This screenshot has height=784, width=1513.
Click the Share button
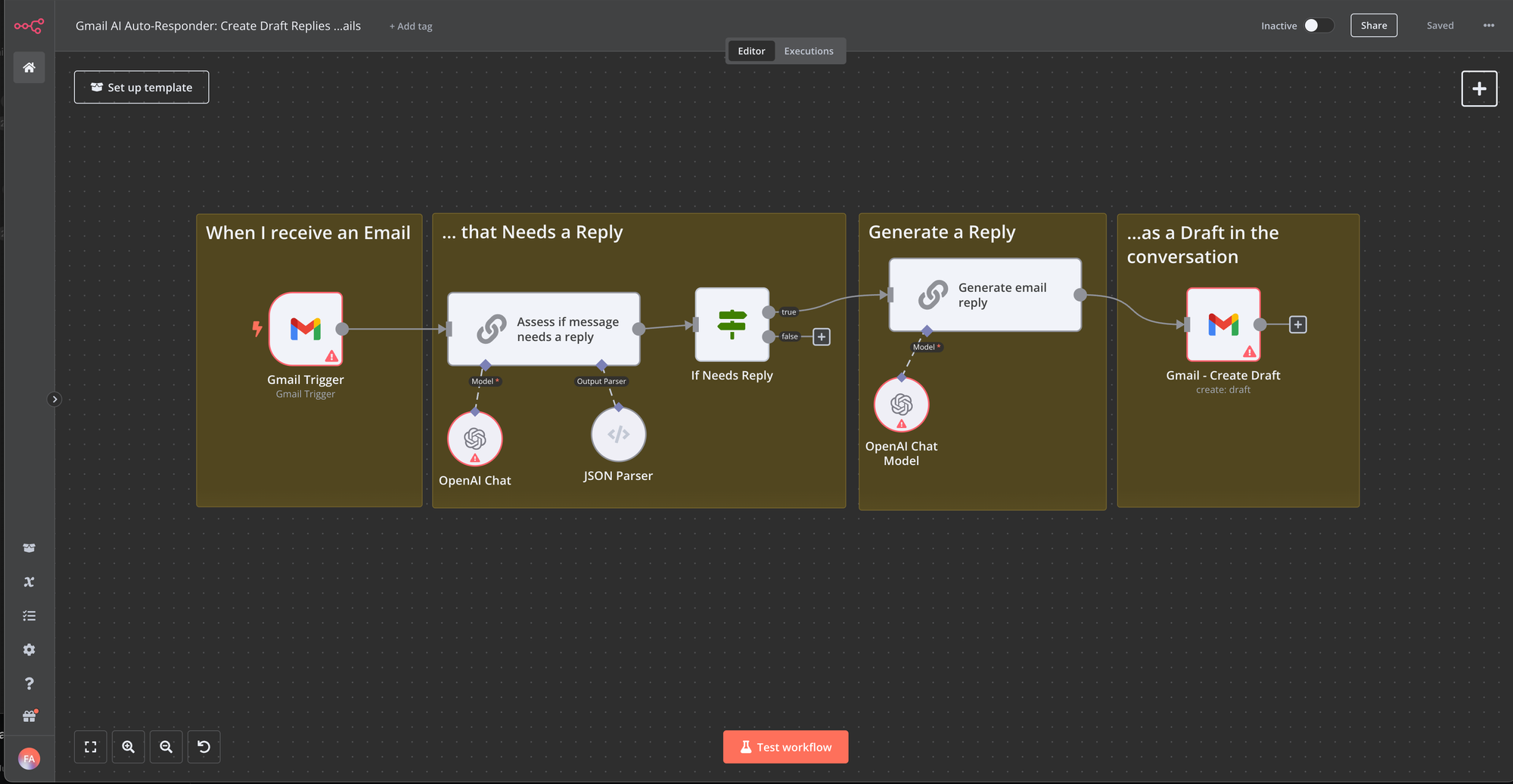click(x=1374, y=25)
